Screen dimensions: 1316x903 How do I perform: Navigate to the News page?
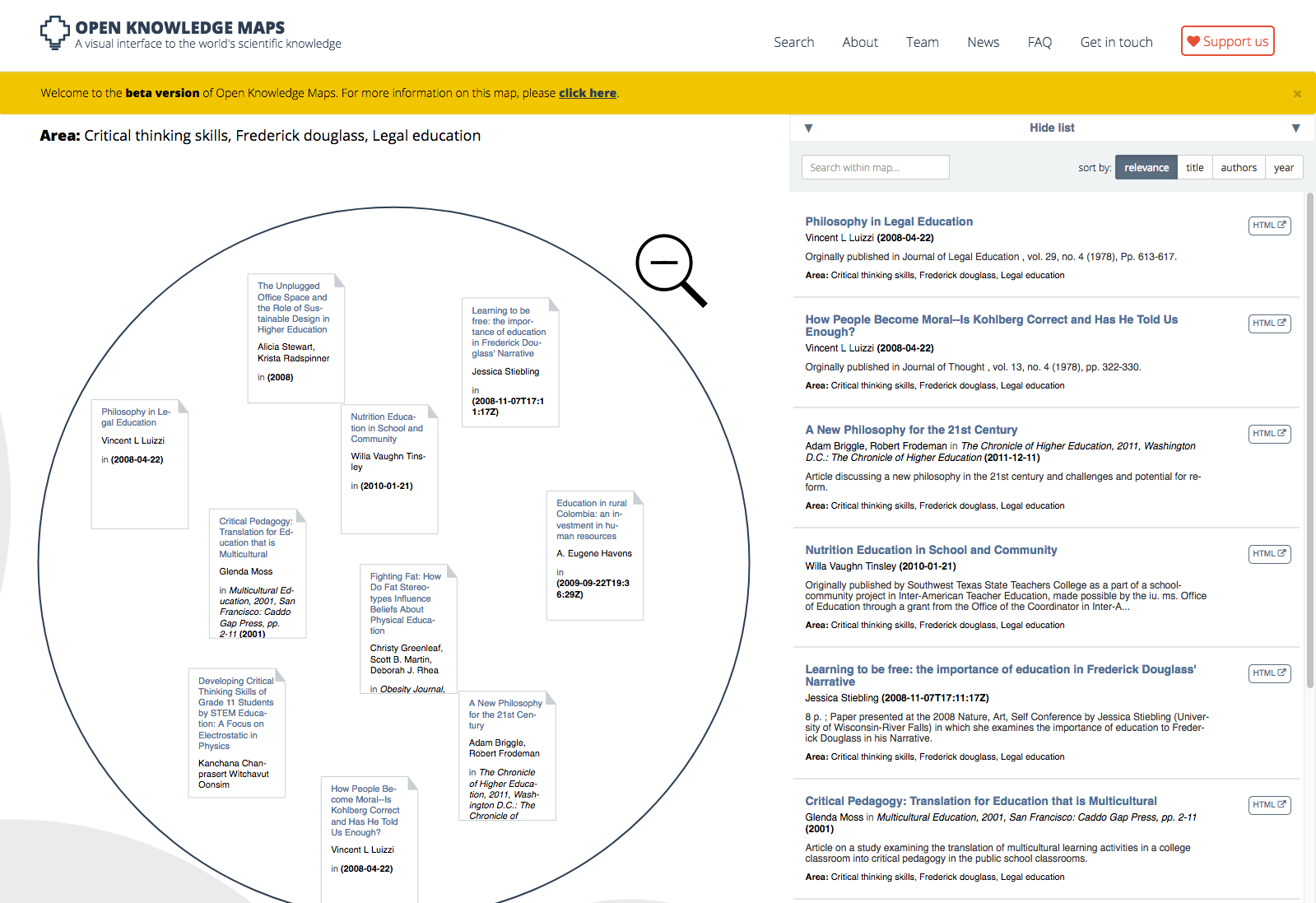(x=984, y=42)
